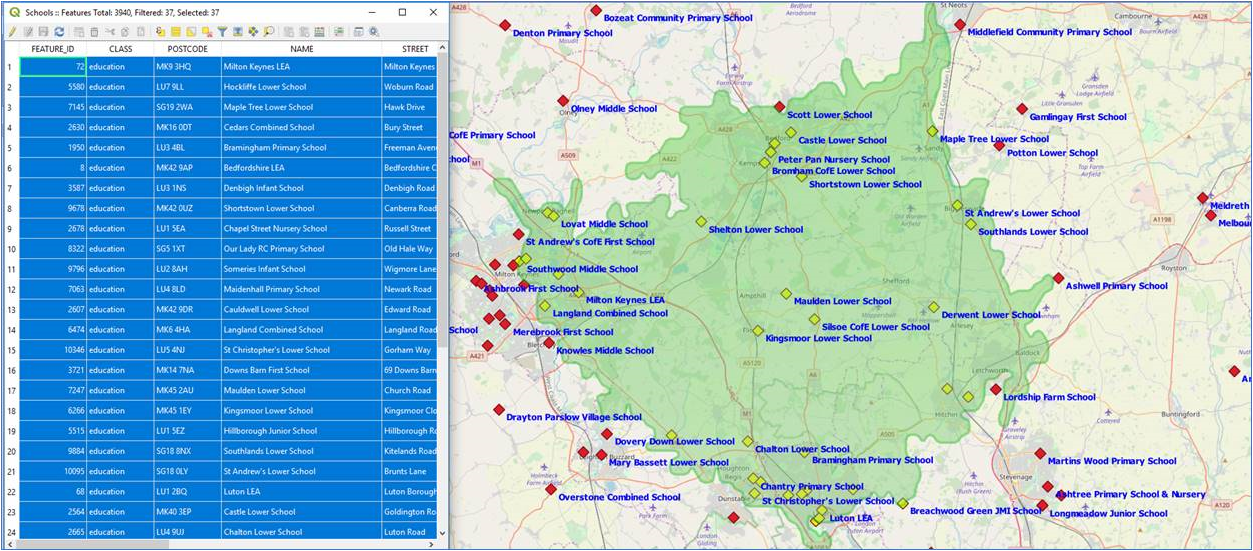
Task: Click the 'Cauldwell Lower School' cell
Action: tap(301, 309)
